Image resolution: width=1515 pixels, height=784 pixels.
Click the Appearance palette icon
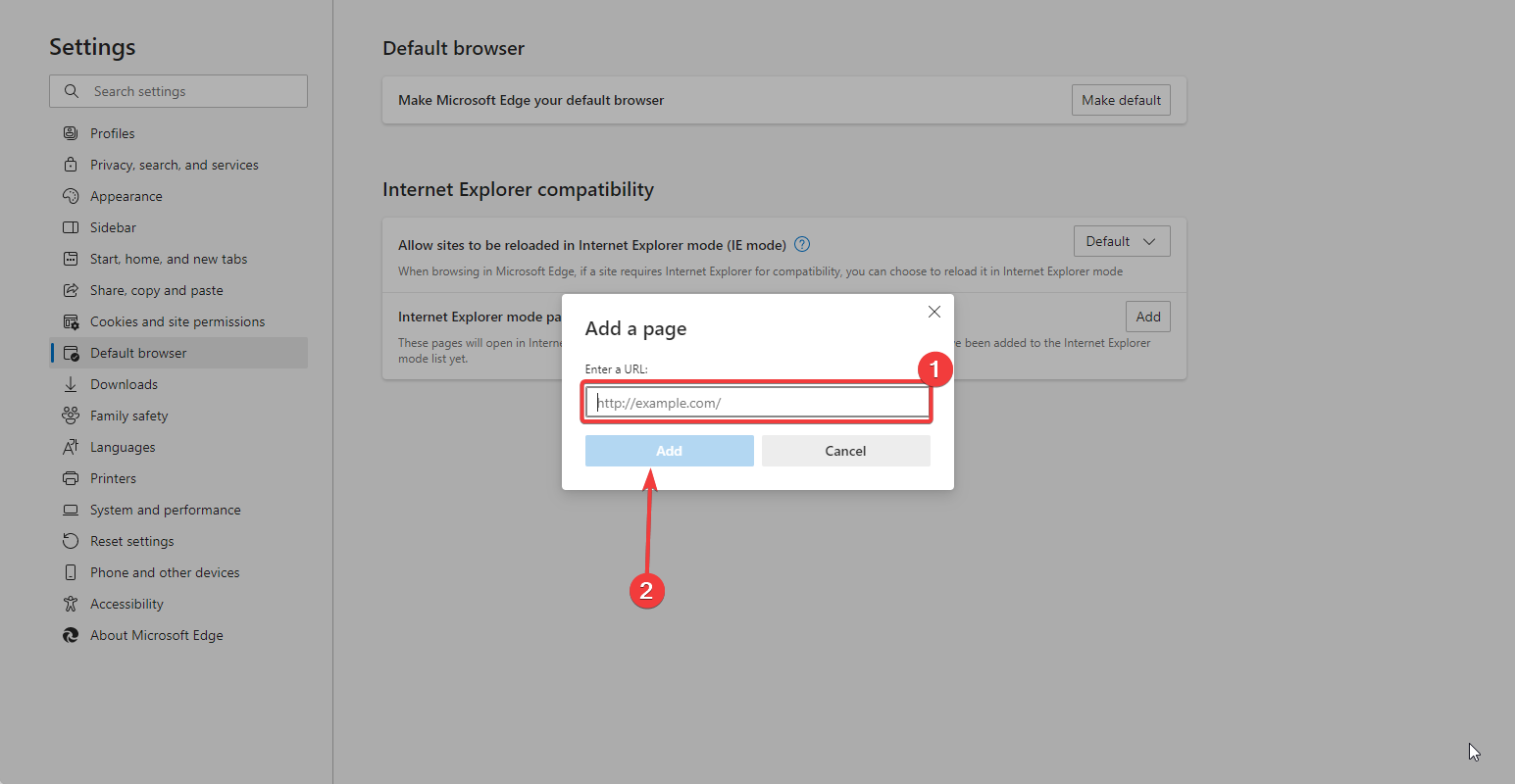(71, 196)
